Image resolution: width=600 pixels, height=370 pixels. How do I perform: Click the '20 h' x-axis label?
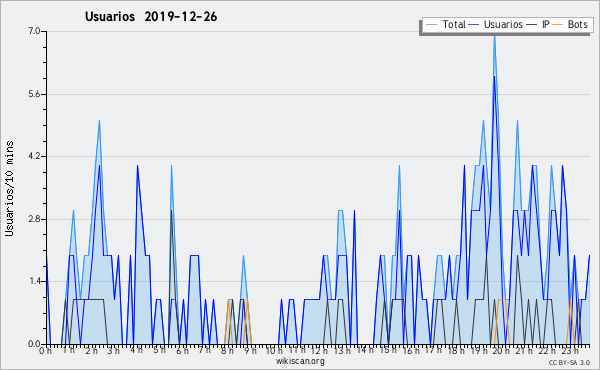(x=501, y=350)
